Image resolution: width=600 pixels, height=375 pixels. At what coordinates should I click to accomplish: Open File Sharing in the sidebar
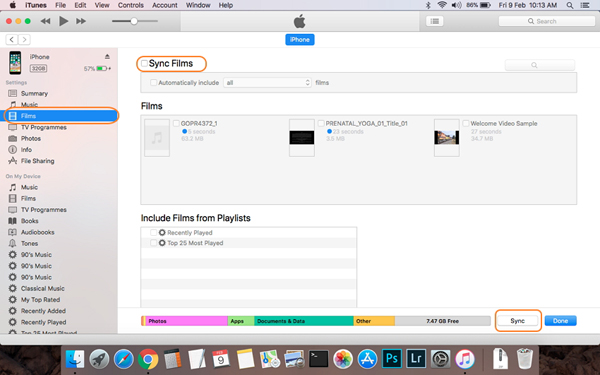point(37,161)
